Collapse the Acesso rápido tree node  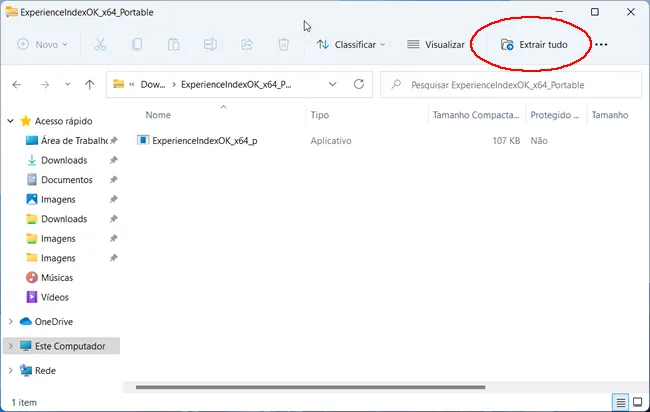[10, 121]
